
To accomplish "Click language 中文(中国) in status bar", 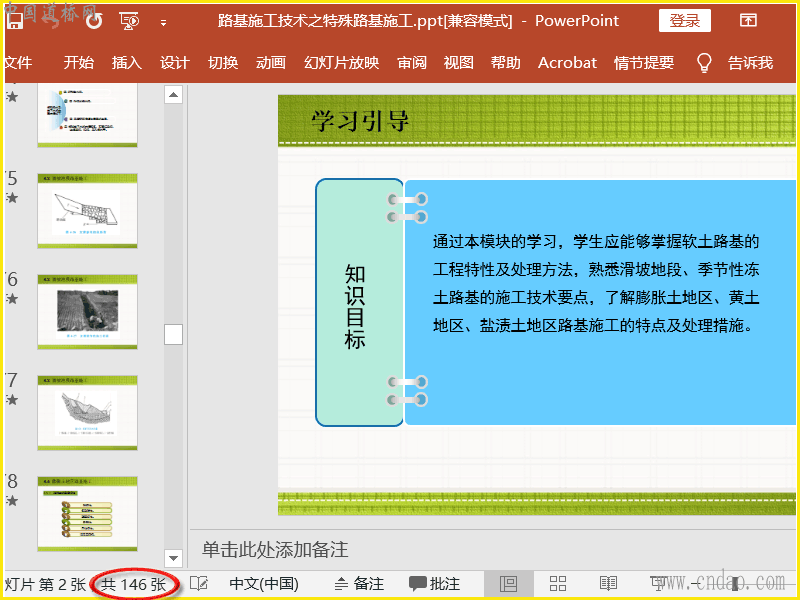I will 264,584.
